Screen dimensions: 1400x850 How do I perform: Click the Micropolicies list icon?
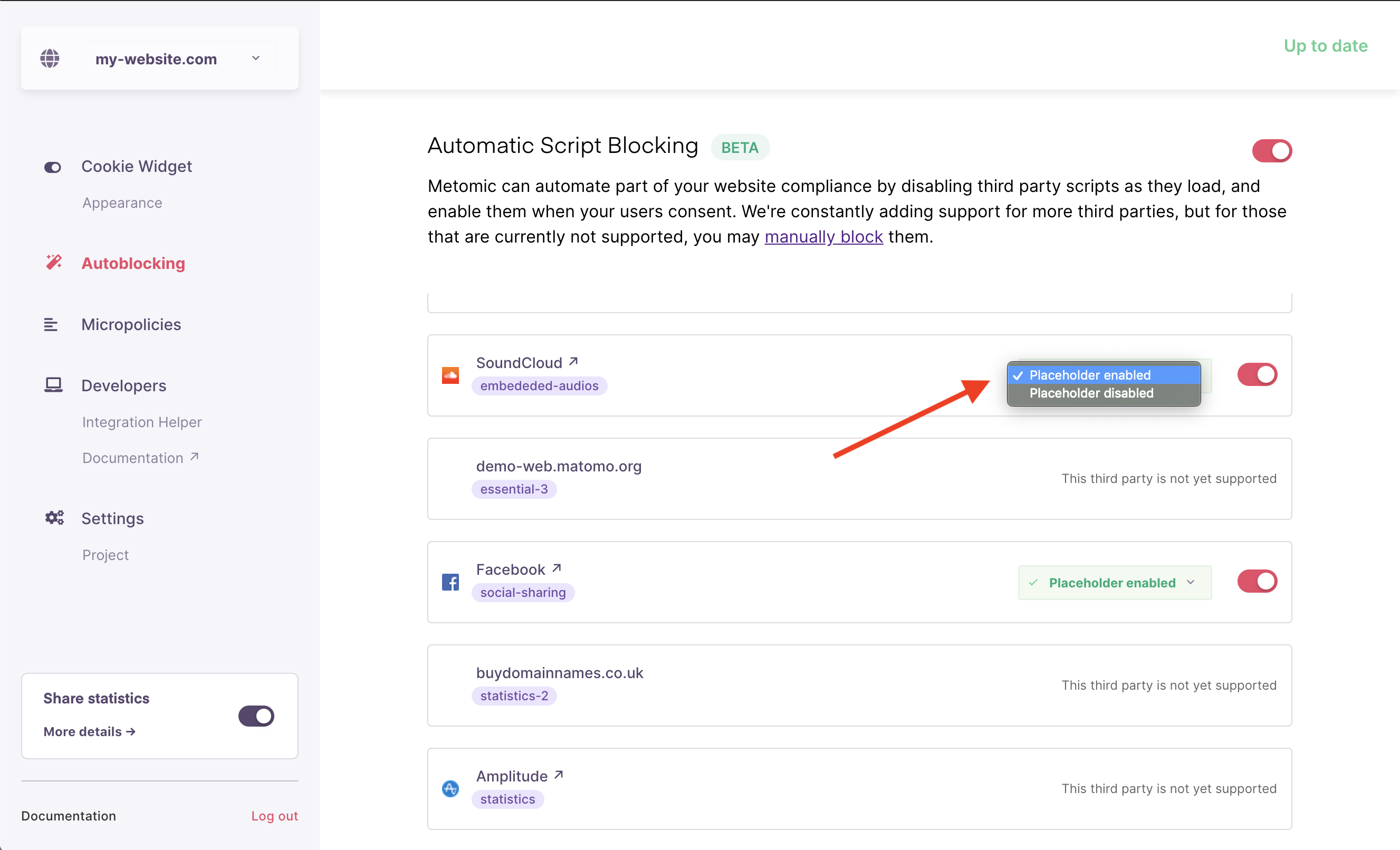pyautogui.click(x=51, y=324)
